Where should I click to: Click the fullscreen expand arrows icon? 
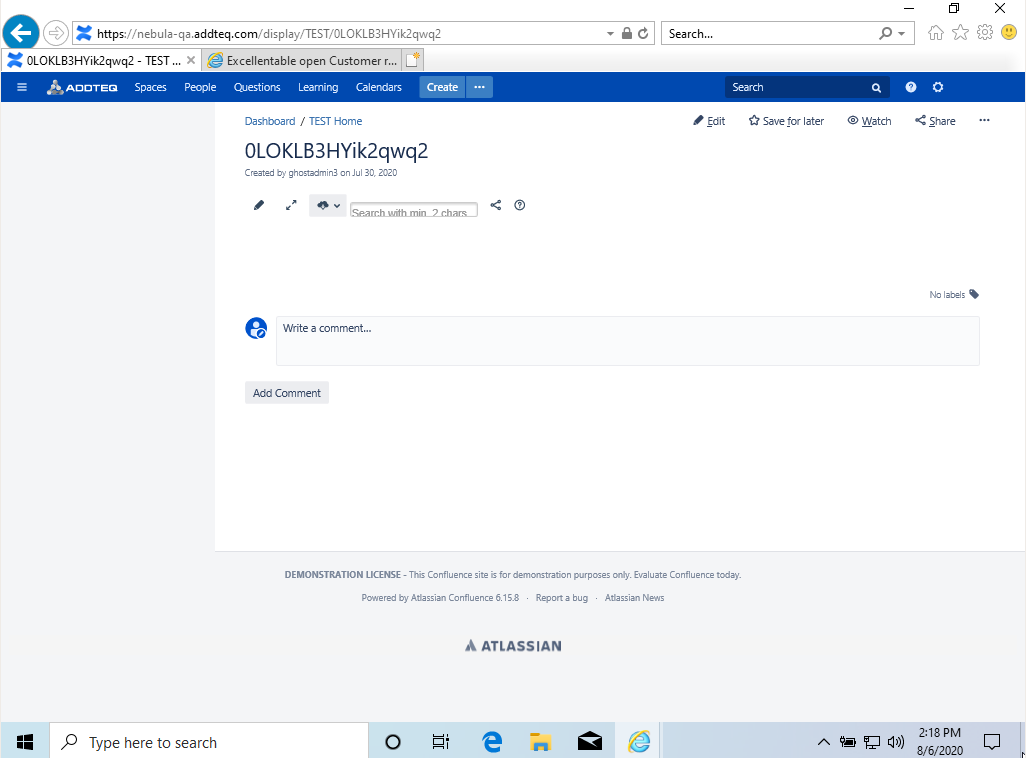(291, 205)
